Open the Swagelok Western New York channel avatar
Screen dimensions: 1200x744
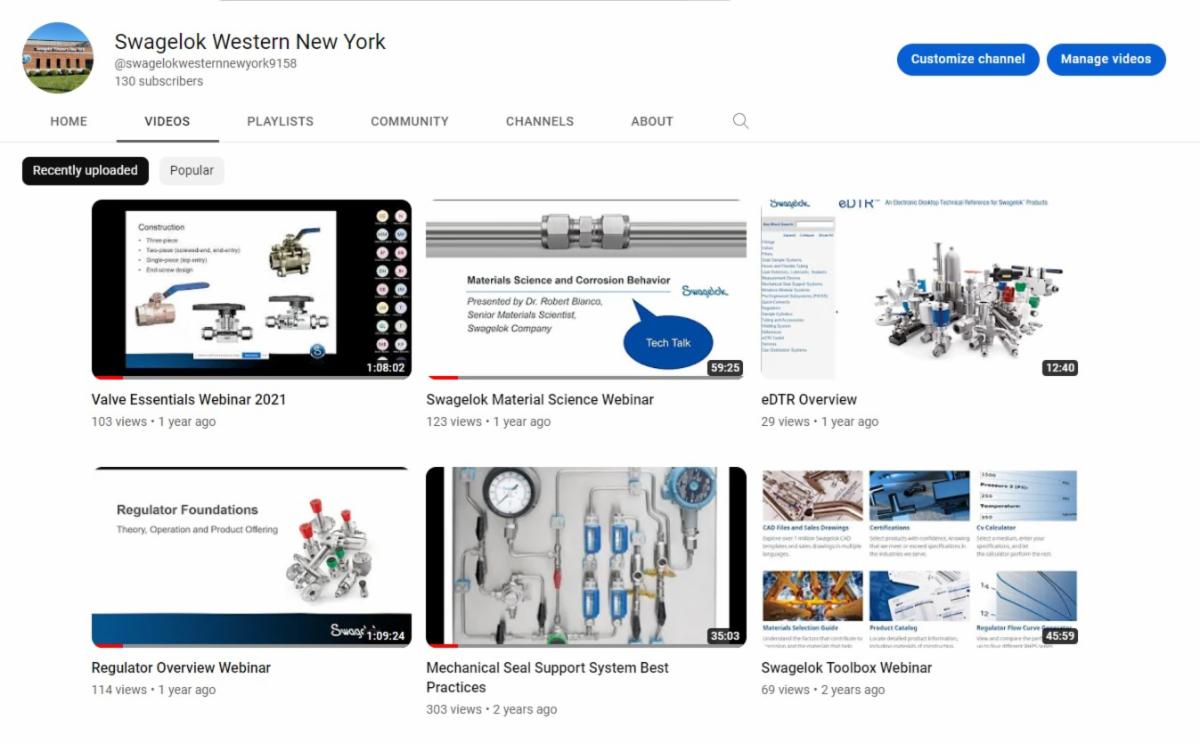click(58, 58)
